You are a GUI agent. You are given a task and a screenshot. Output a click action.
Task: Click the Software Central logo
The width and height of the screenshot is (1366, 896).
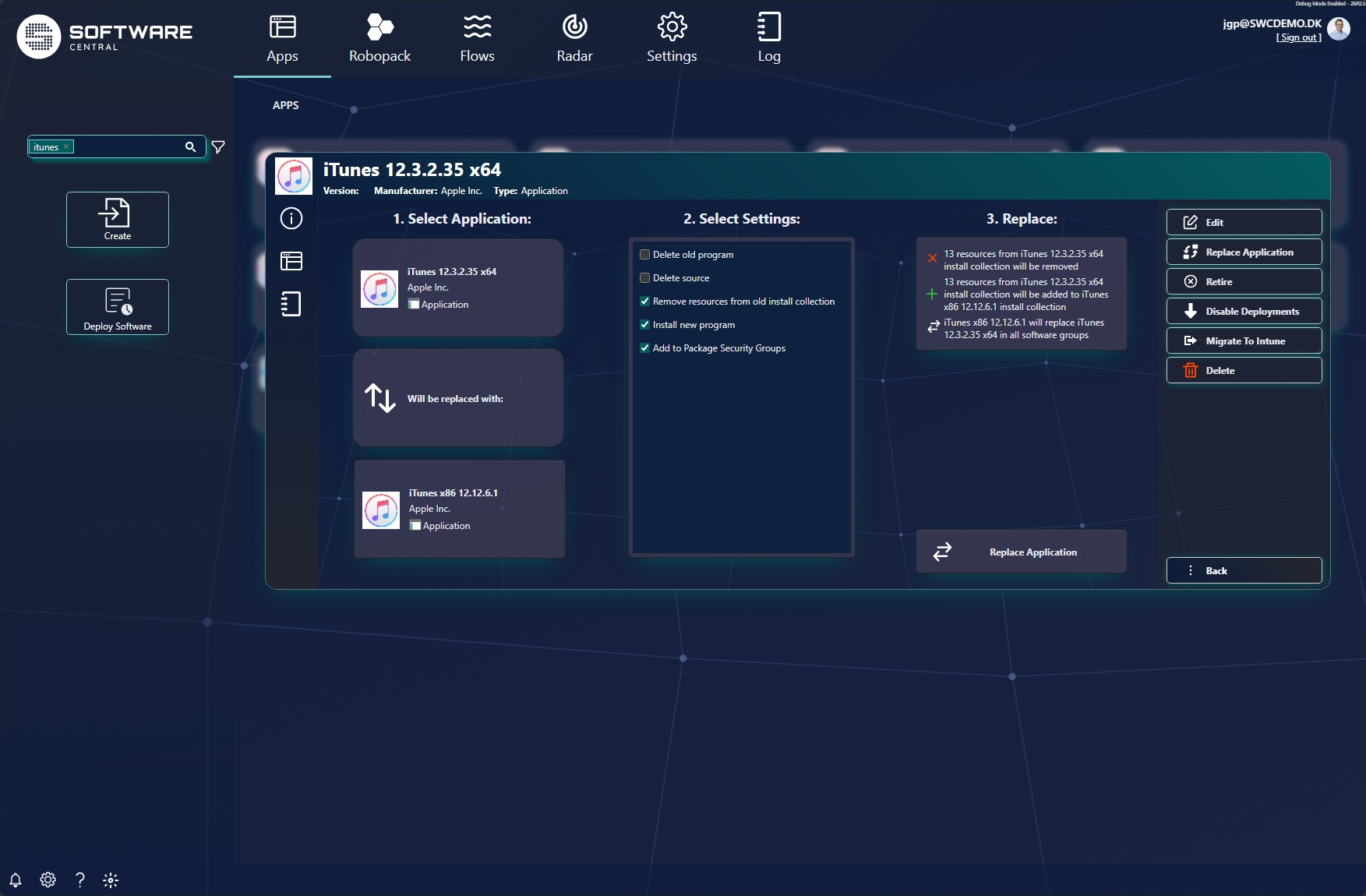click(104, 36)
